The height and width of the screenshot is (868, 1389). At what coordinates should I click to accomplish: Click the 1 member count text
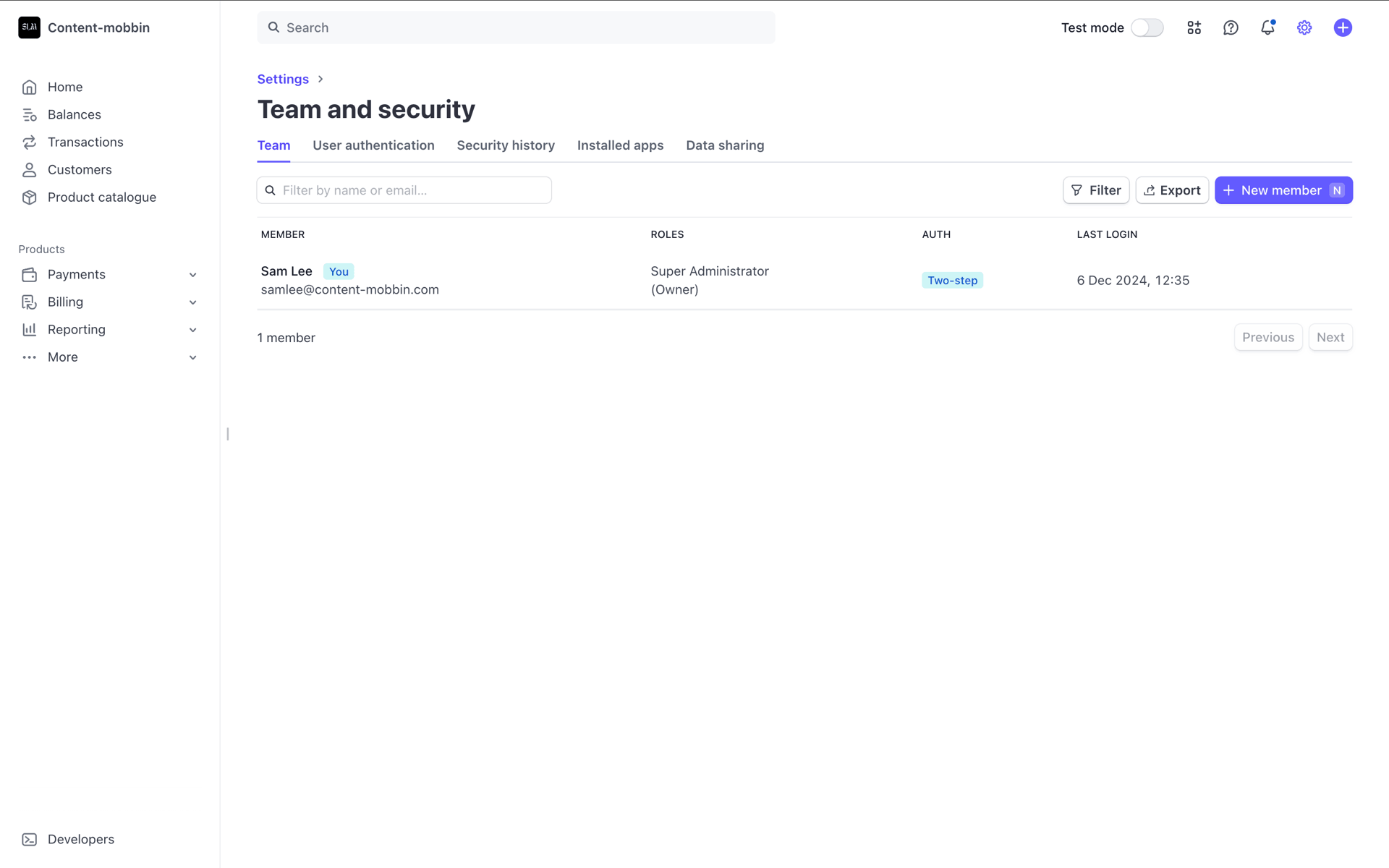pos(286,338)
